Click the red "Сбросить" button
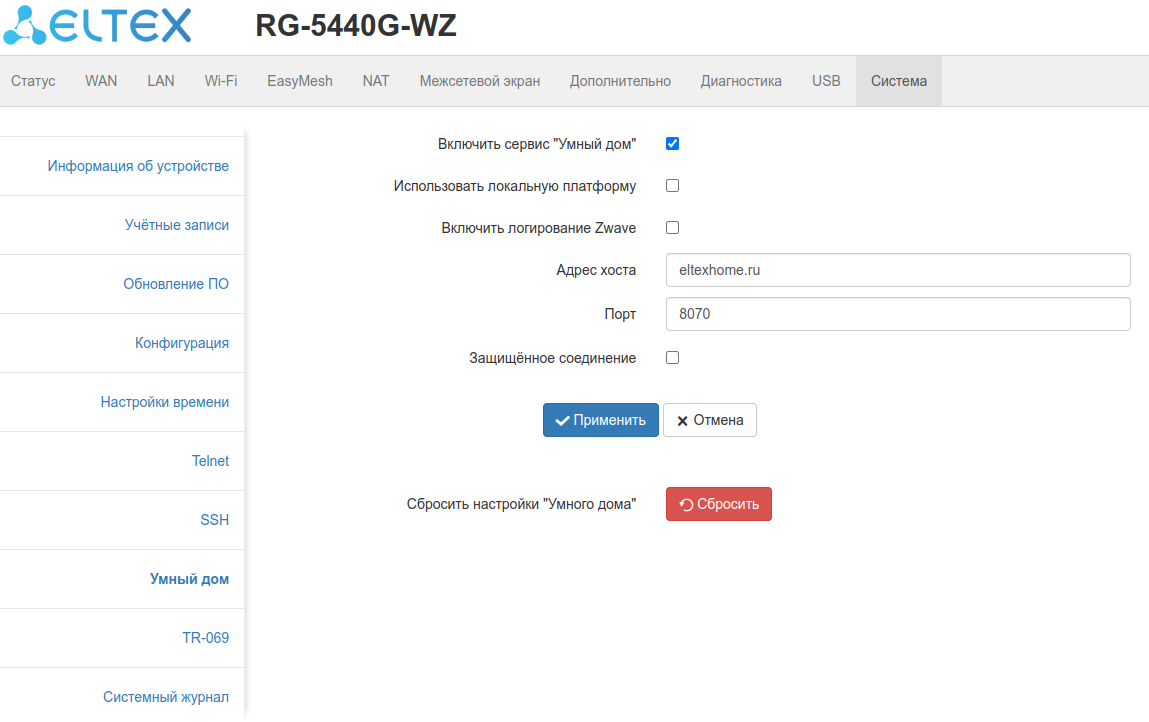The width and height of the screenshot is (1149, 722). coord(718,504)
